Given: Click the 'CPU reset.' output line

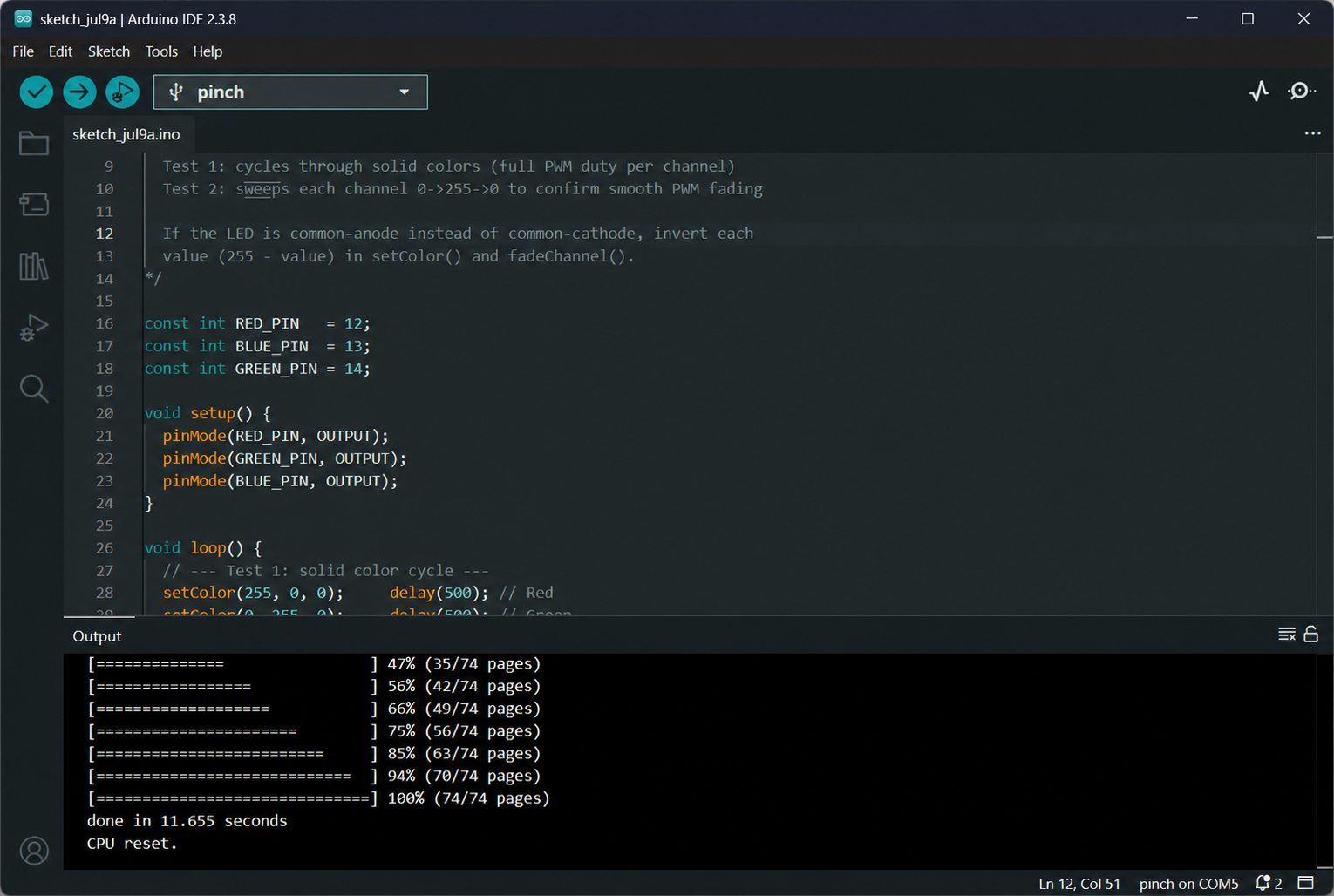Looking at the screenshot, I should click(132, 844).
